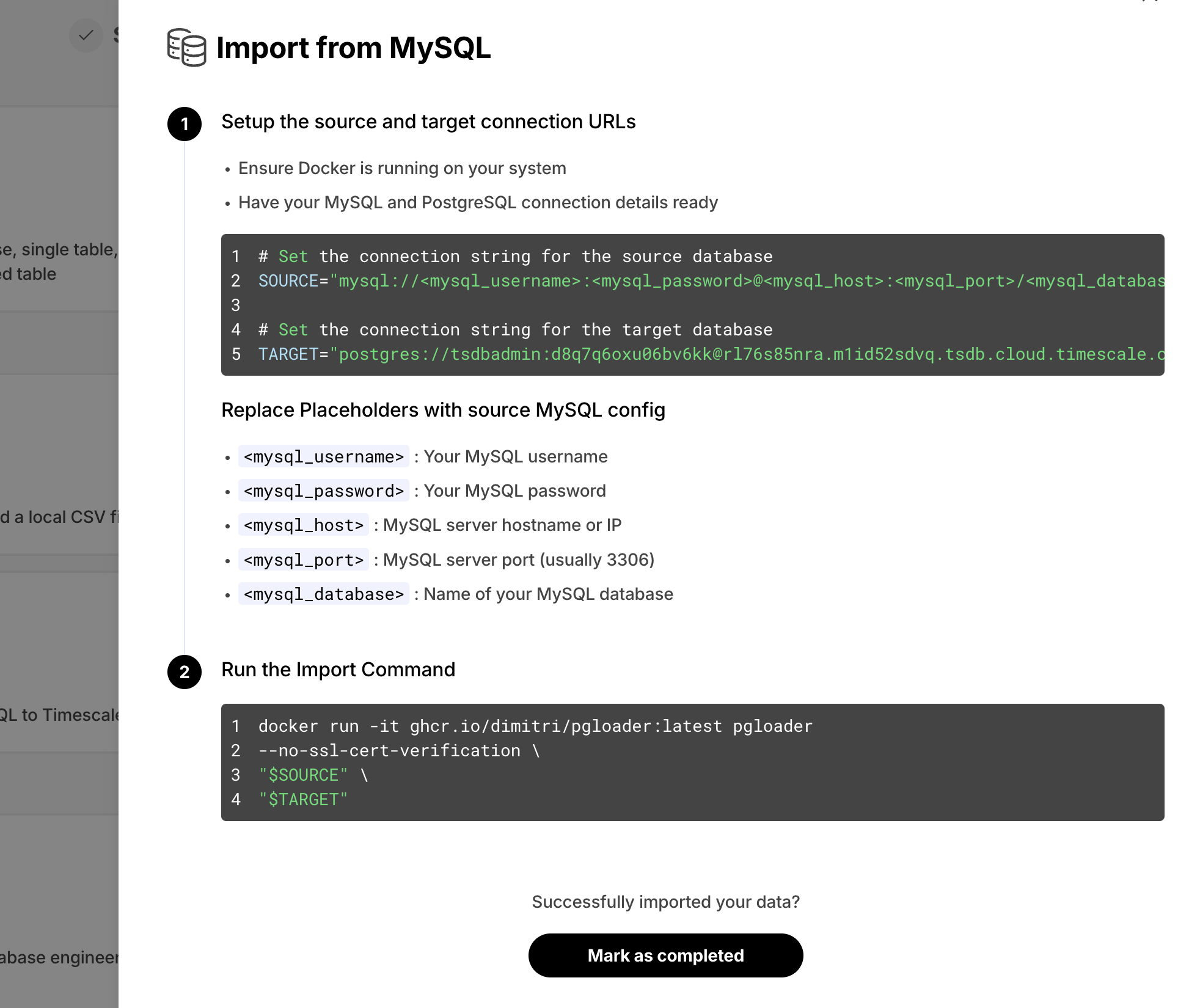This screenshot has height=1008, width=1189.
Task: Click the "$TARGET" code line
Action: [304, 800]
